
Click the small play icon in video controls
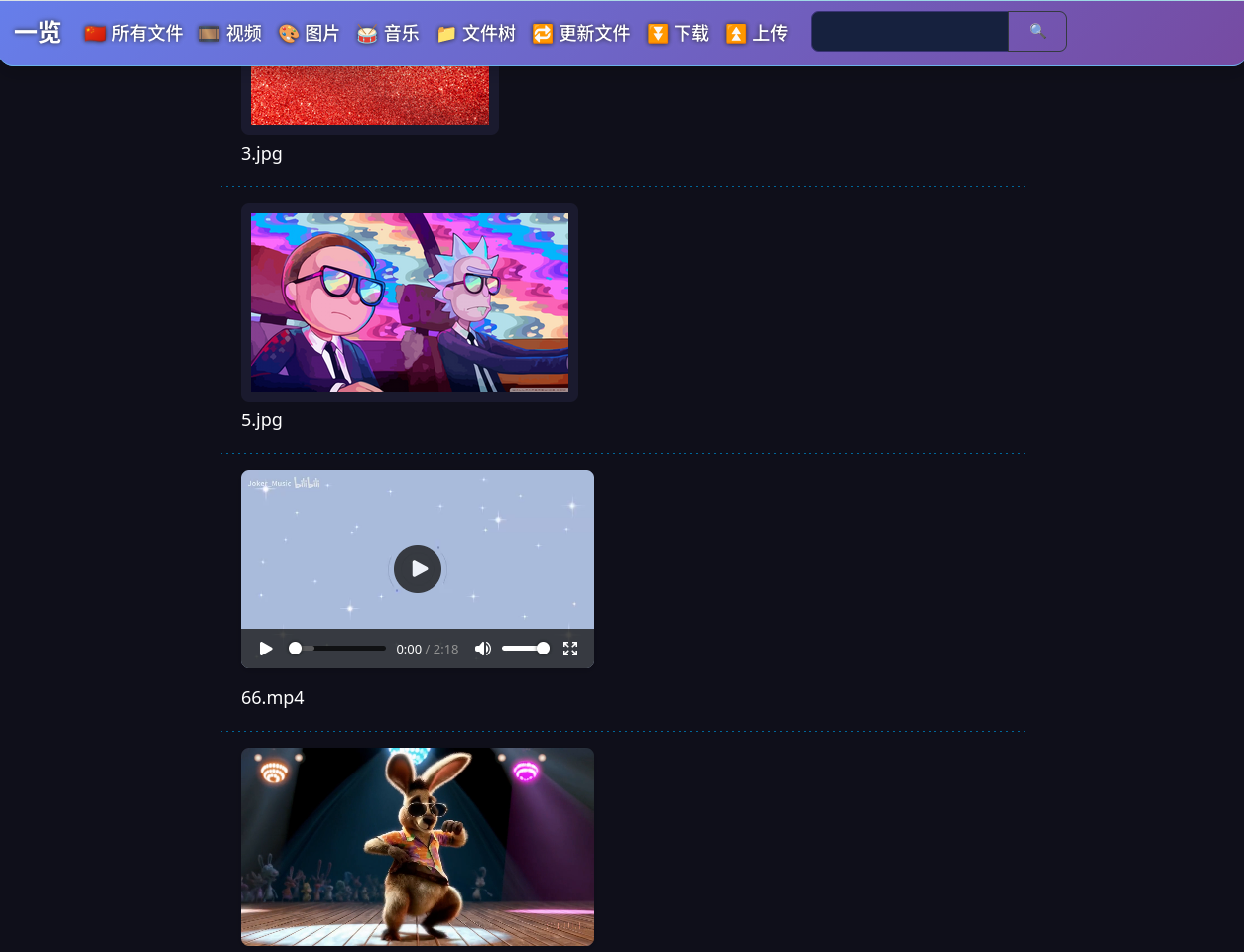(266, 649)
